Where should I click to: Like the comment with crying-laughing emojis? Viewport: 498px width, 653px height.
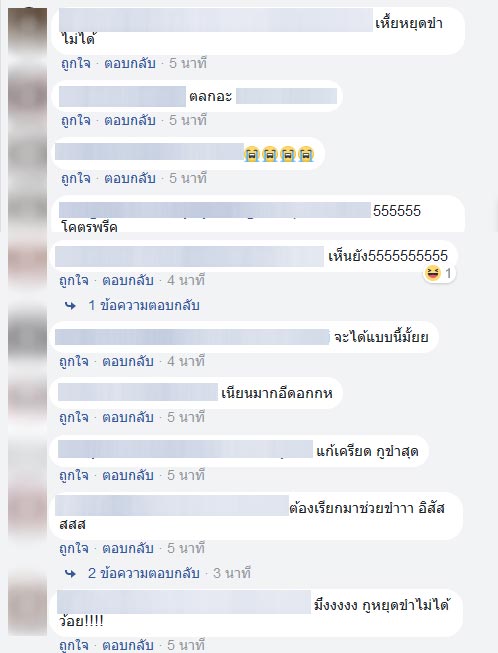pyautogui.click(x=76, y=179)
